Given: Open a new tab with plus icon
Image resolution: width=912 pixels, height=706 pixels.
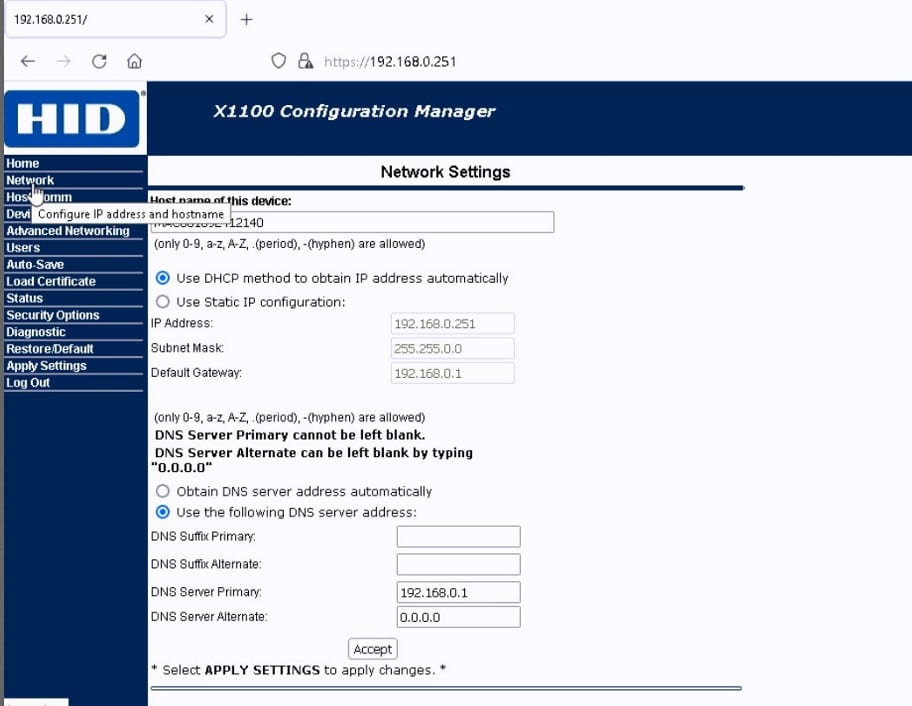Looking at the screenshot, I should 247,19.
